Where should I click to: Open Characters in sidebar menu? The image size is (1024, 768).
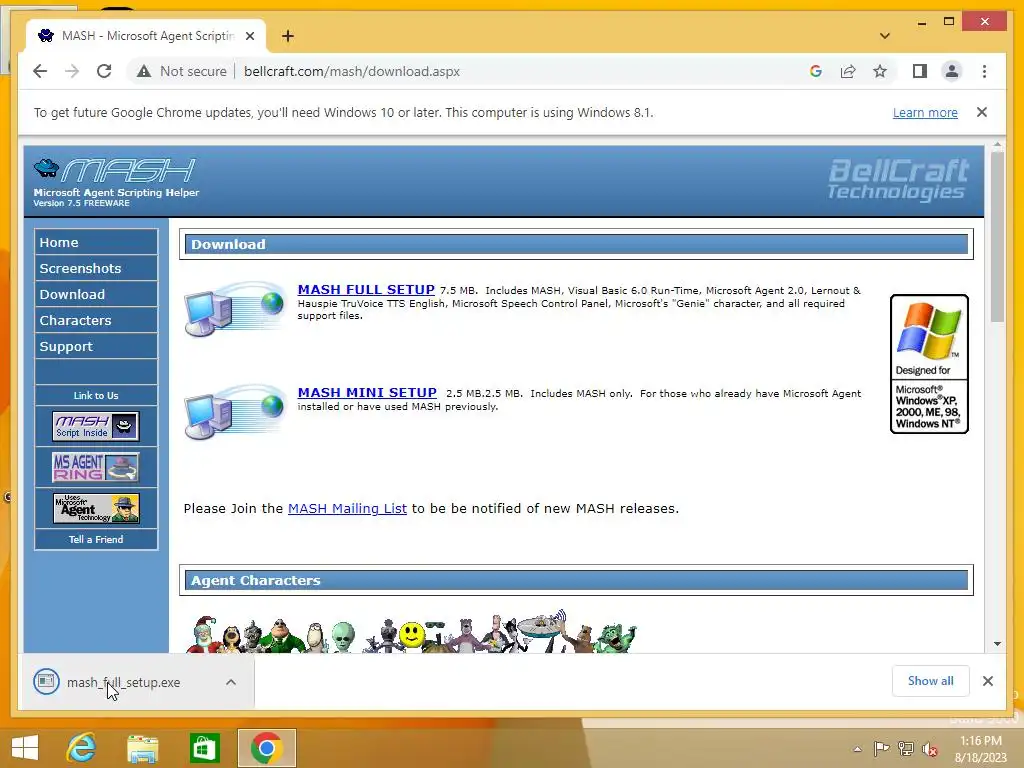point(96,321)
